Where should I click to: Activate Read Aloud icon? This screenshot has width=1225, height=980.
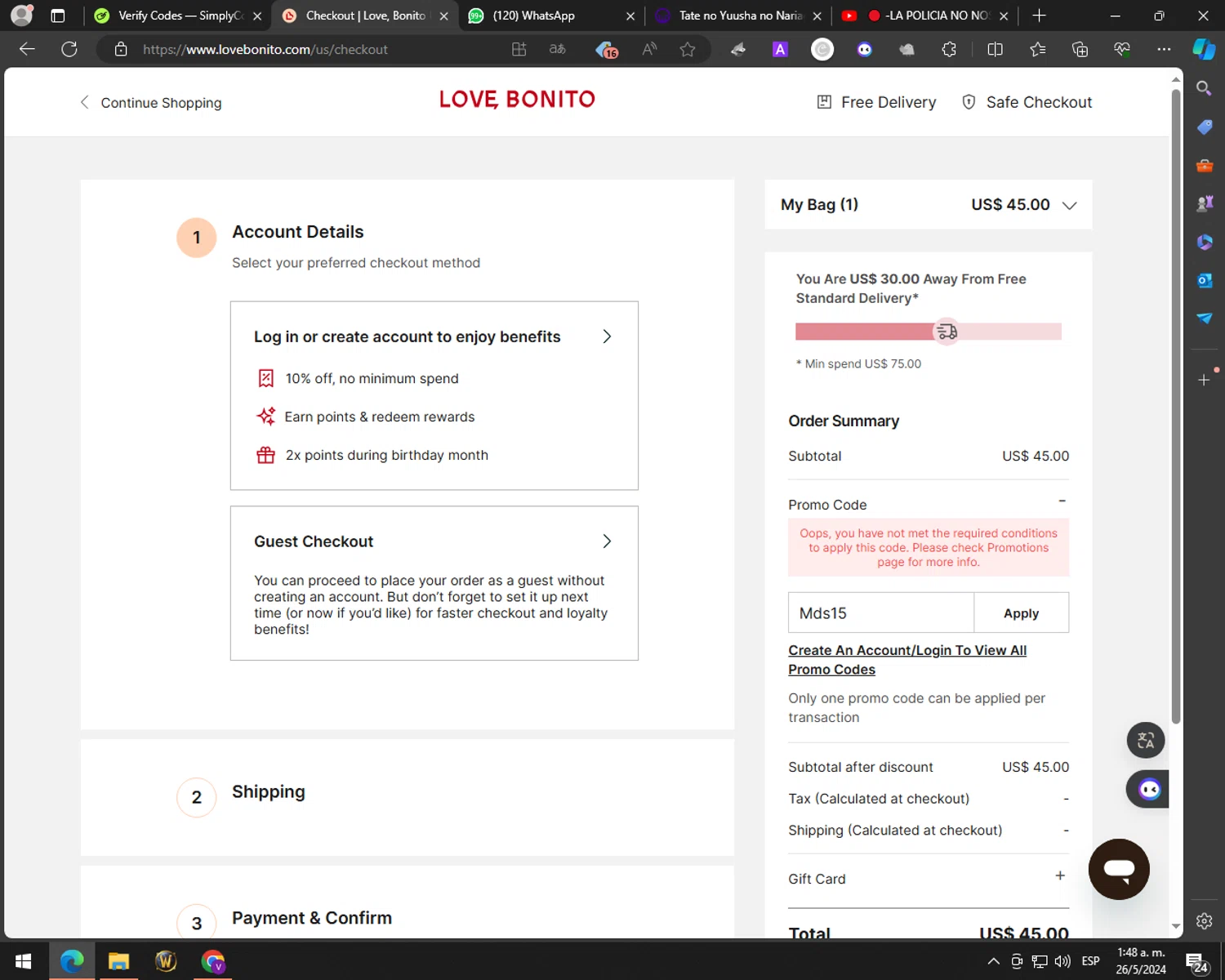pos(649,49)
